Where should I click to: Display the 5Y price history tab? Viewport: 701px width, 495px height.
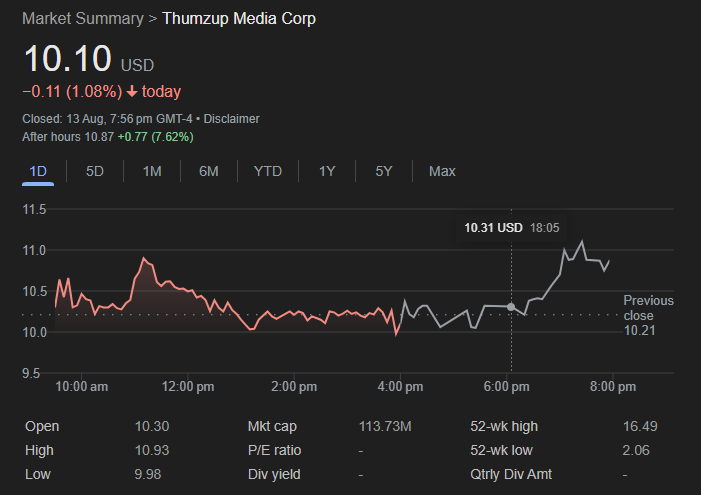[x=384, y=171]
